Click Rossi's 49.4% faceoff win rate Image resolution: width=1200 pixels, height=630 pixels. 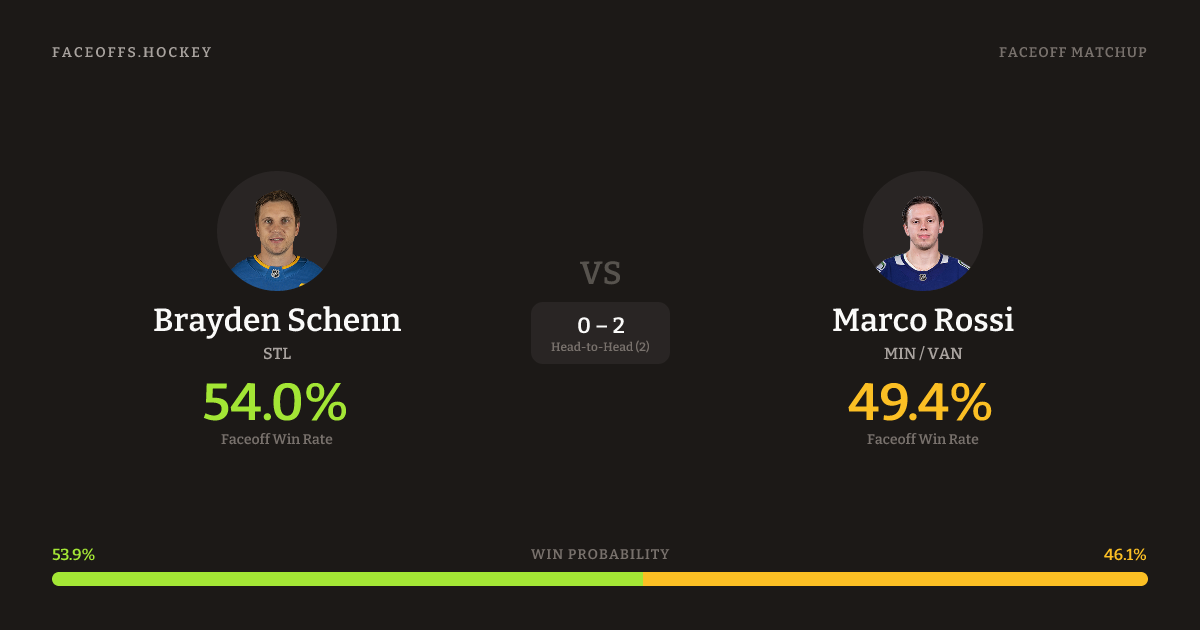(x=920, y=402)
